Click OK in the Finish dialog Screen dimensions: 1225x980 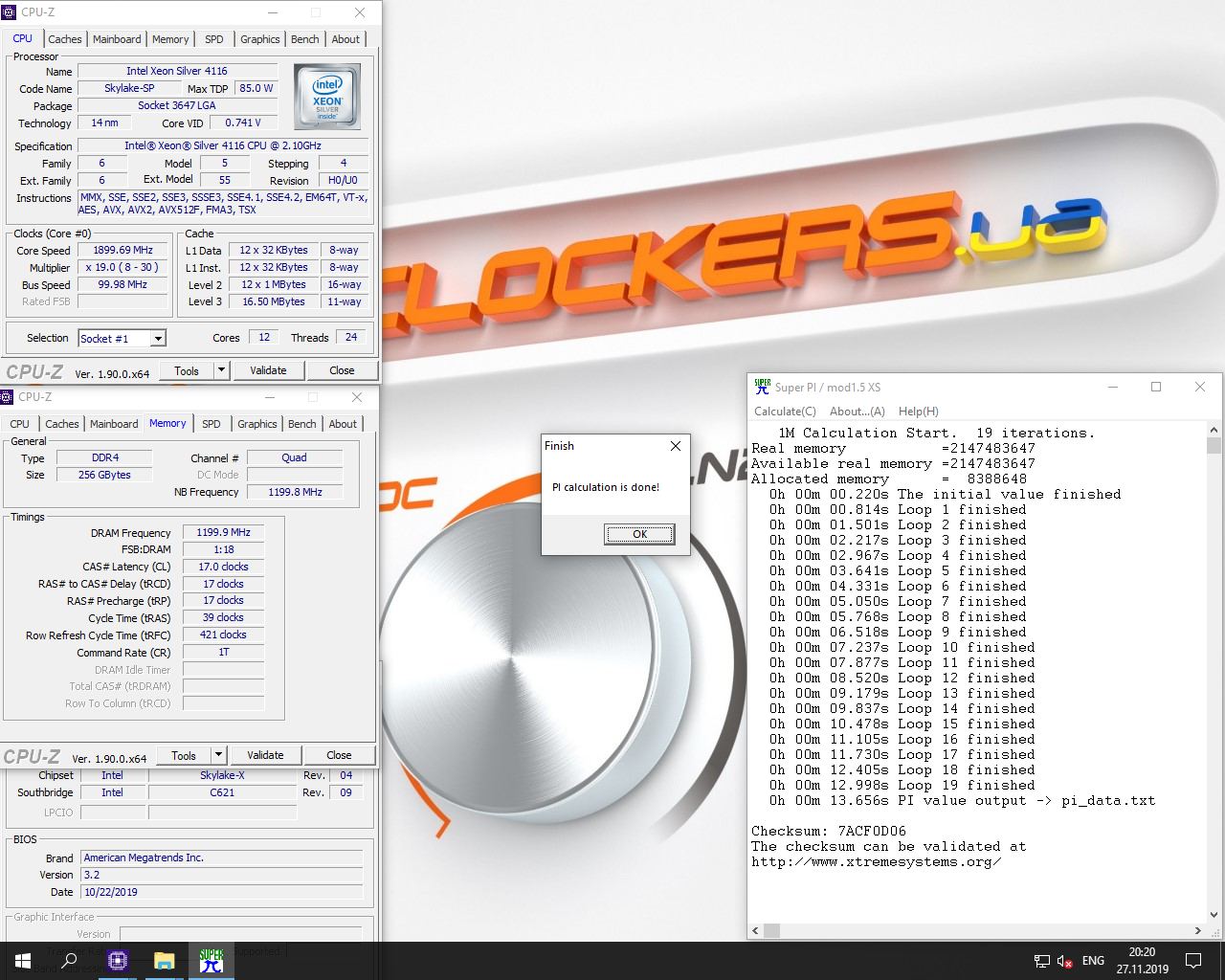click(x=639, y=534)
